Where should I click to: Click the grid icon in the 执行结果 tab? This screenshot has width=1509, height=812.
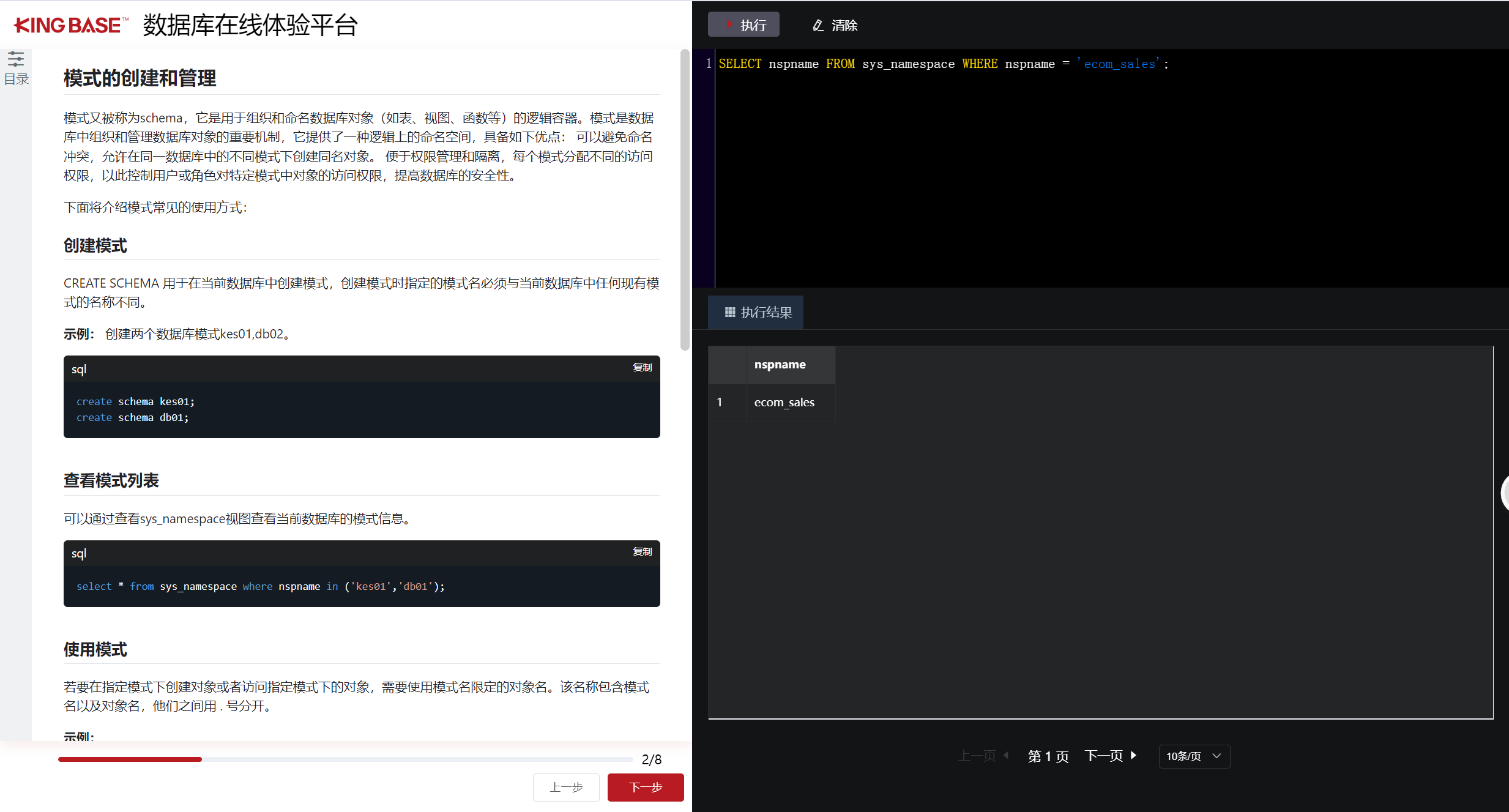(x=730, y=313)
